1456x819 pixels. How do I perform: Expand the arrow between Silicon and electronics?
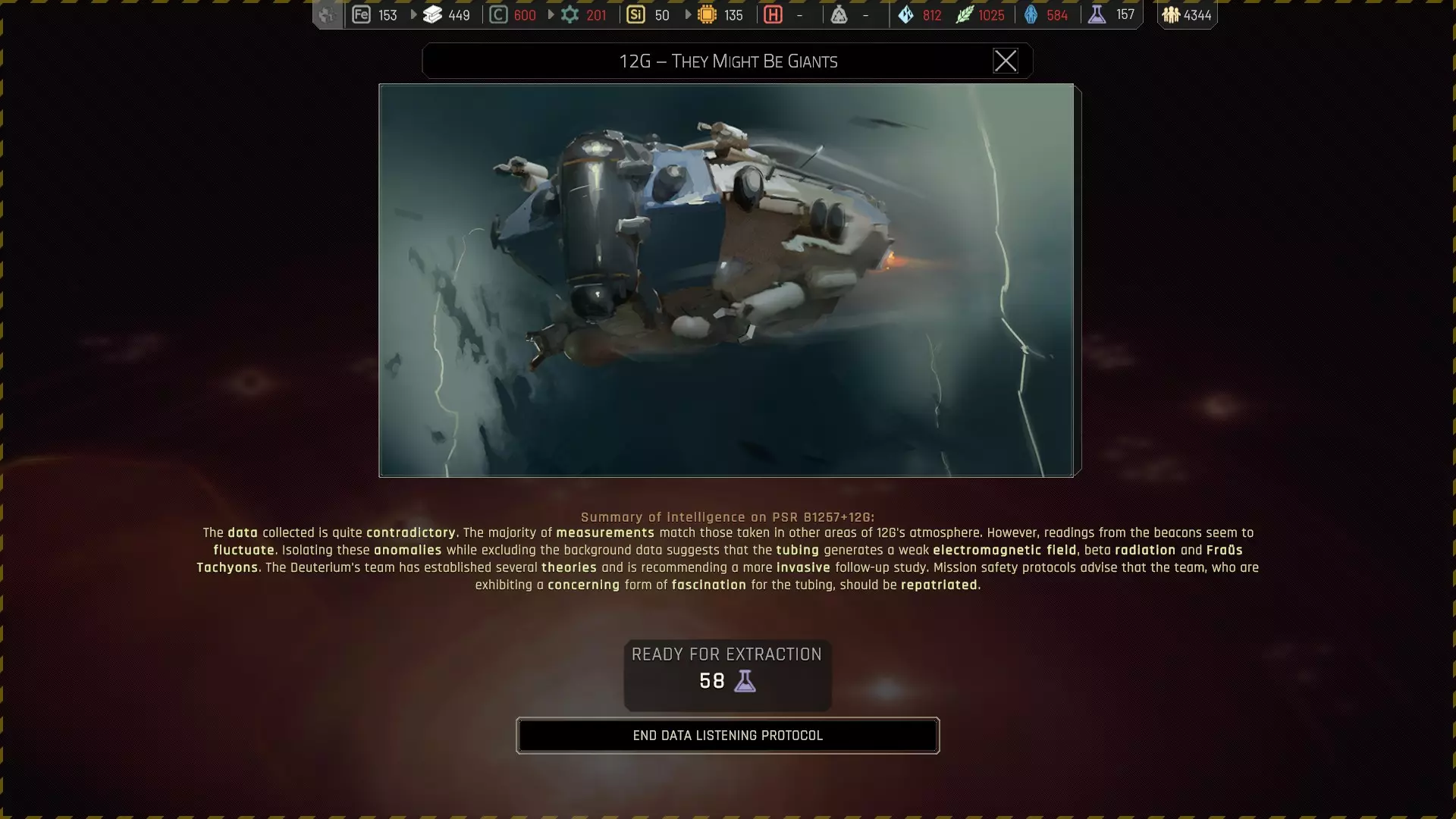[688, 14]
